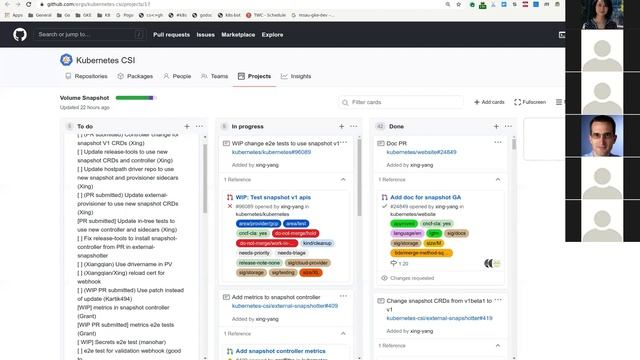The height and width of the screenshot is (360, 640).
Task: Open Pull requests in header
Action: pos(171,35)
